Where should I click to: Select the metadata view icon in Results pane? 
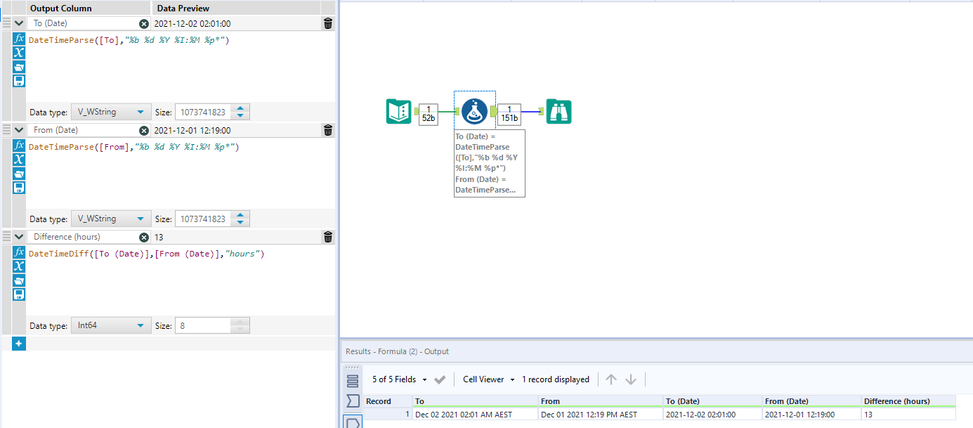point(352,401)
